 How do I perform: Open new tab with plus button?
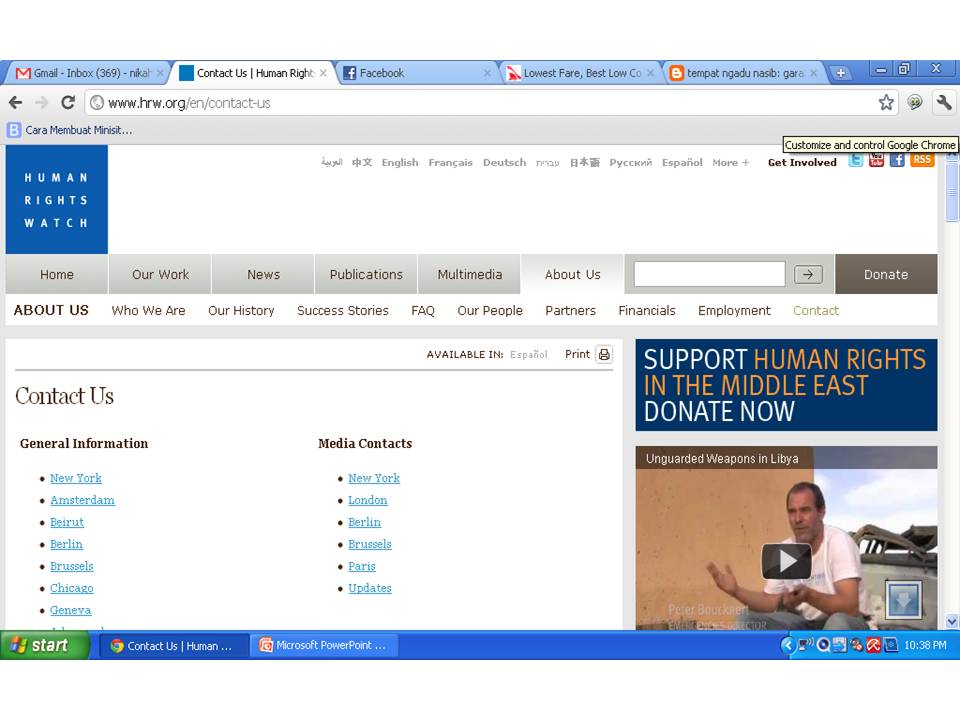click(x=841, y=73)
